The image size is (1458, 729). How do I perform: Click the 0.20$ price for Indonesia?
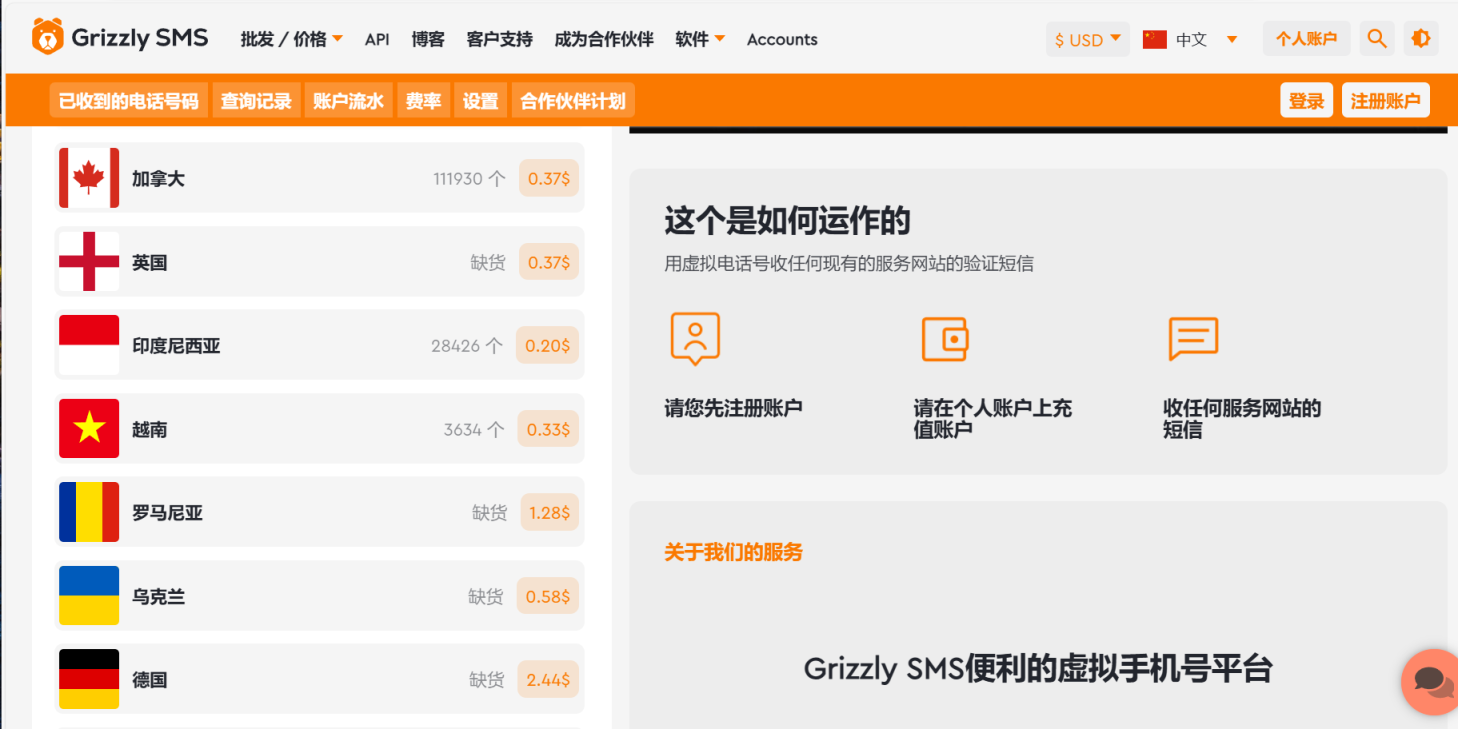pyautogui.click(x=548, y=346)
